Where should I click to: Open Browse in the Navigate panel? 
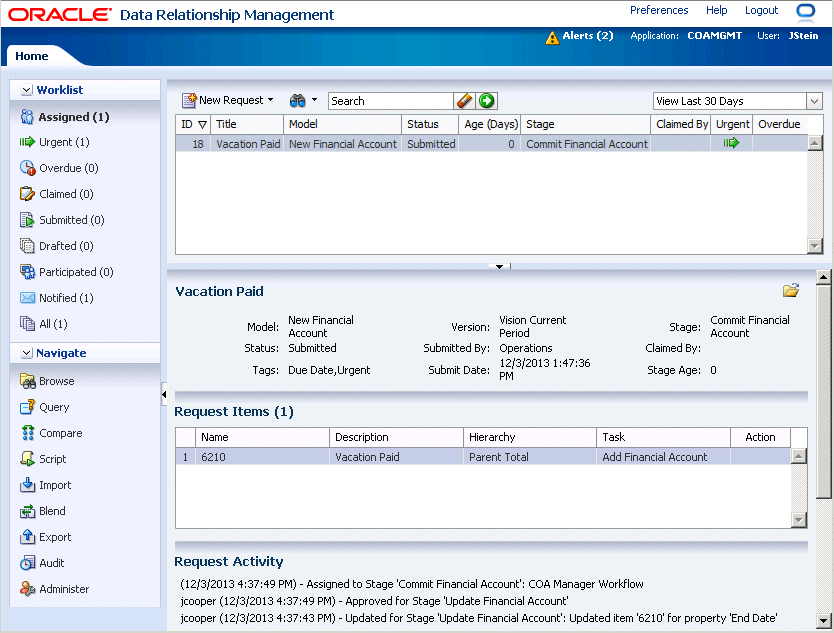[x=56, y=381]
